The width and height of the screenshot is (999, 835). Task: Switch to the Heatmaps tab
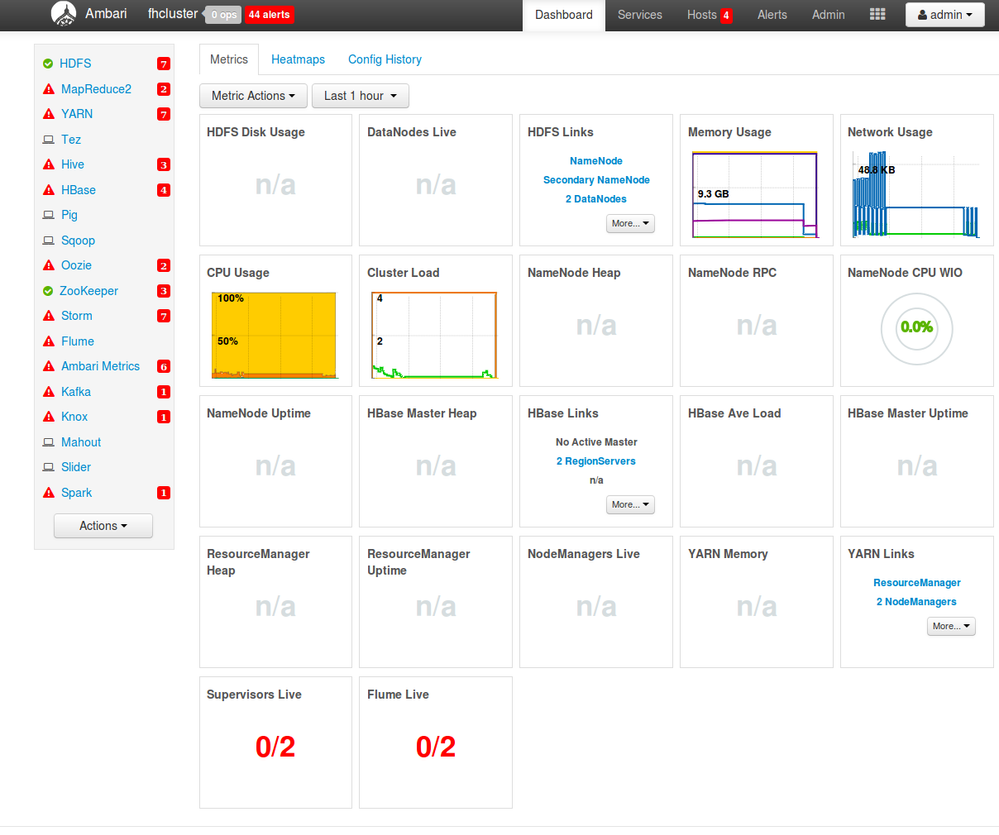tap(298, 59)
